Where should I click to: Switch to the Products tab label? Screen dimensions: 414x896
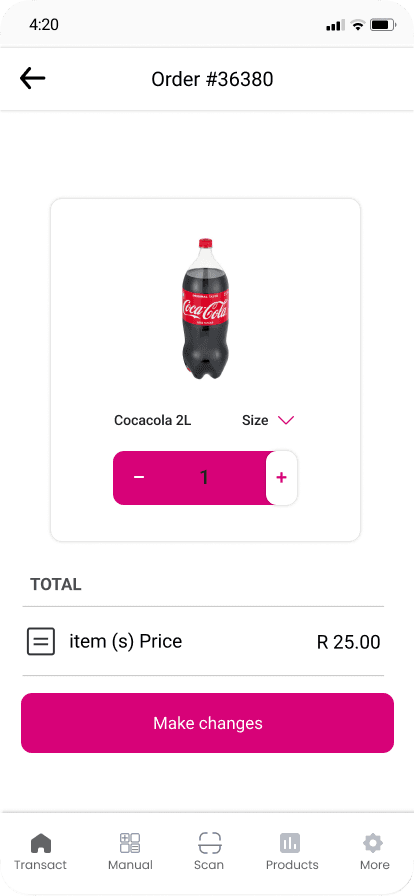pyautogui.click(x=292, y=865)
